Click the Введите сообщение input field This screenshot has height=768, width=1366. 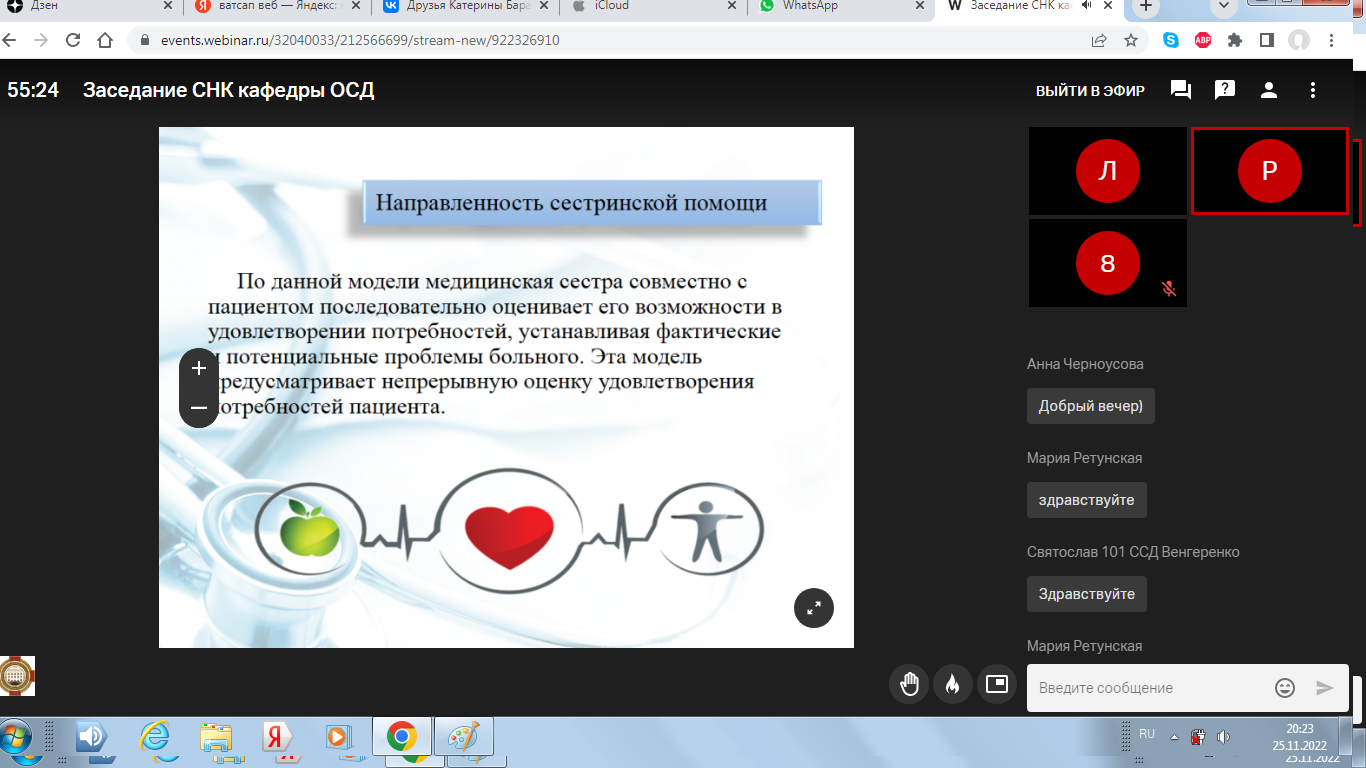(1150, 688)
